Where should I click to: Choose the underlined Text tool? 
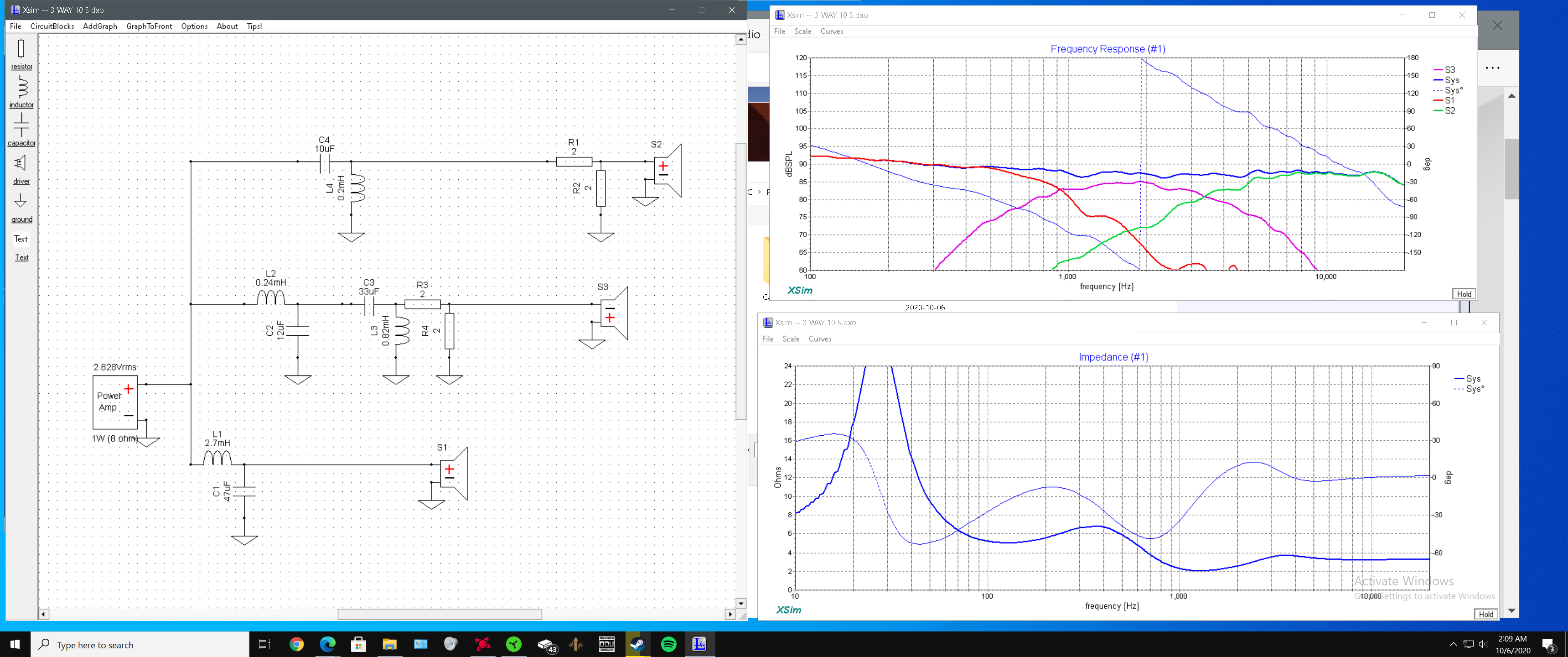point(21,258)
